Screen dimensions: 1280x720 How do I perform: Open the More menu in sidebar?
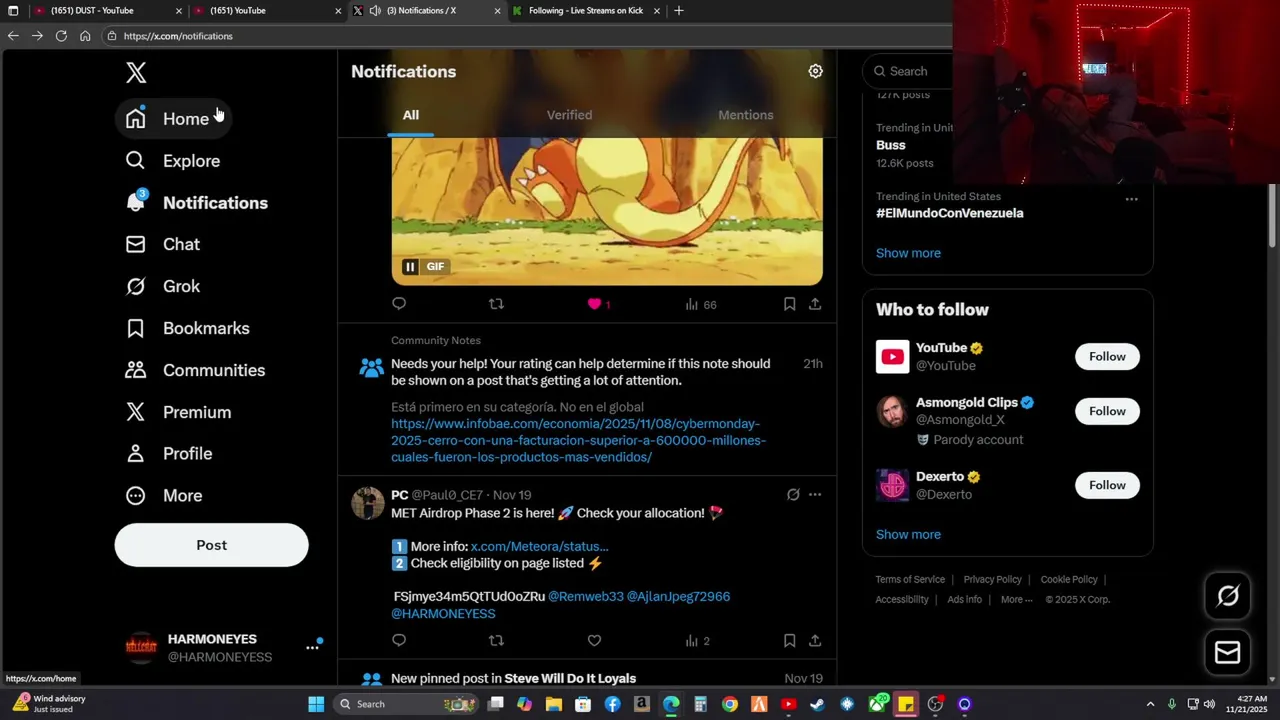164,496
